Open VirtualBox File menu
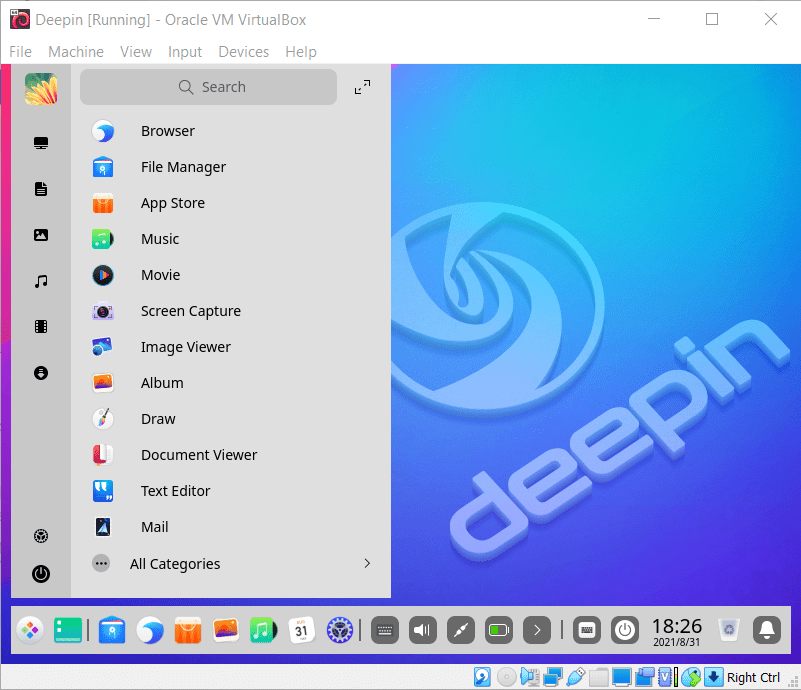Screen dimensions: 801x690 20,52
